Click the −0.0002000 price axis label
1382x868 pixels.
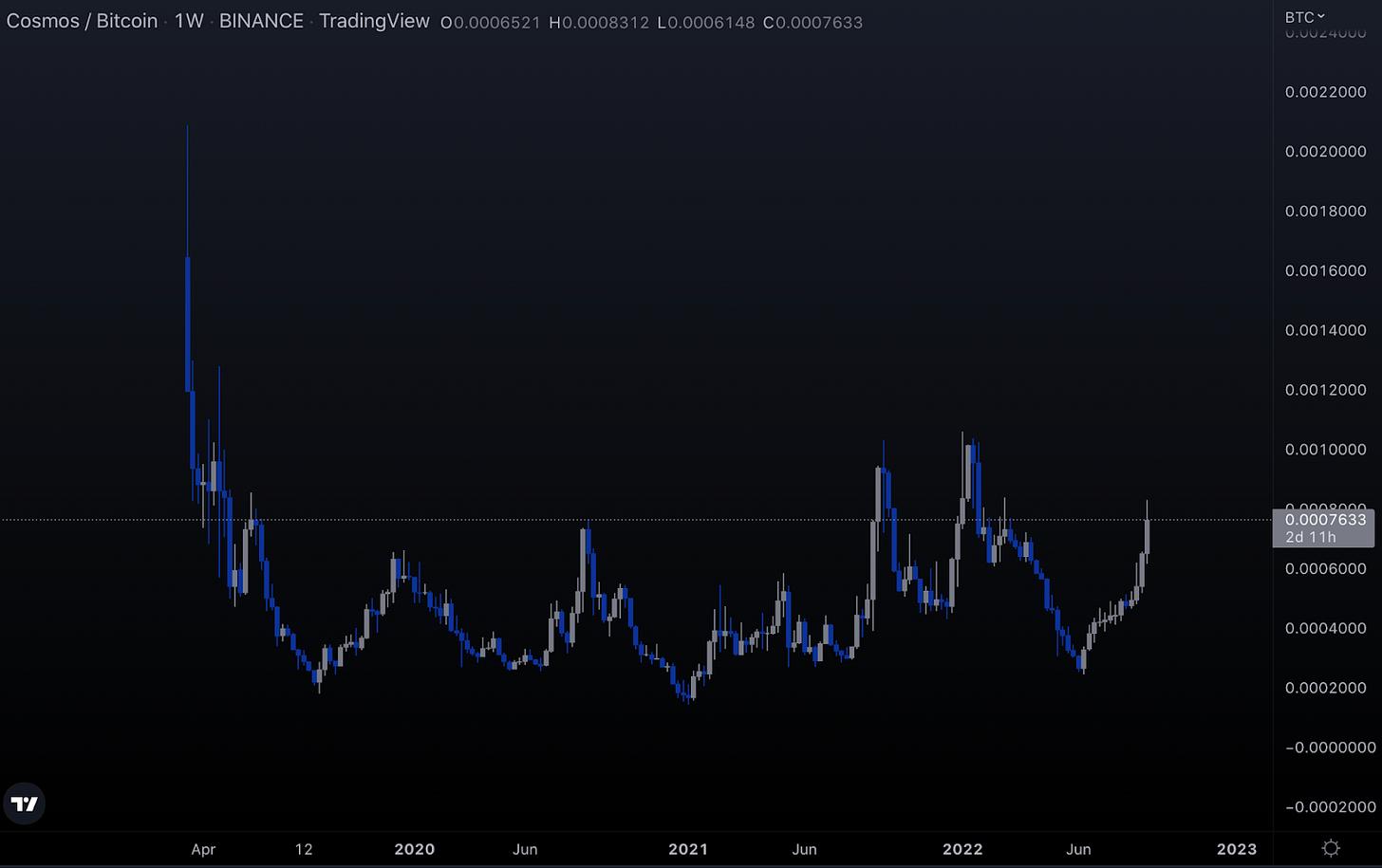1330,807
